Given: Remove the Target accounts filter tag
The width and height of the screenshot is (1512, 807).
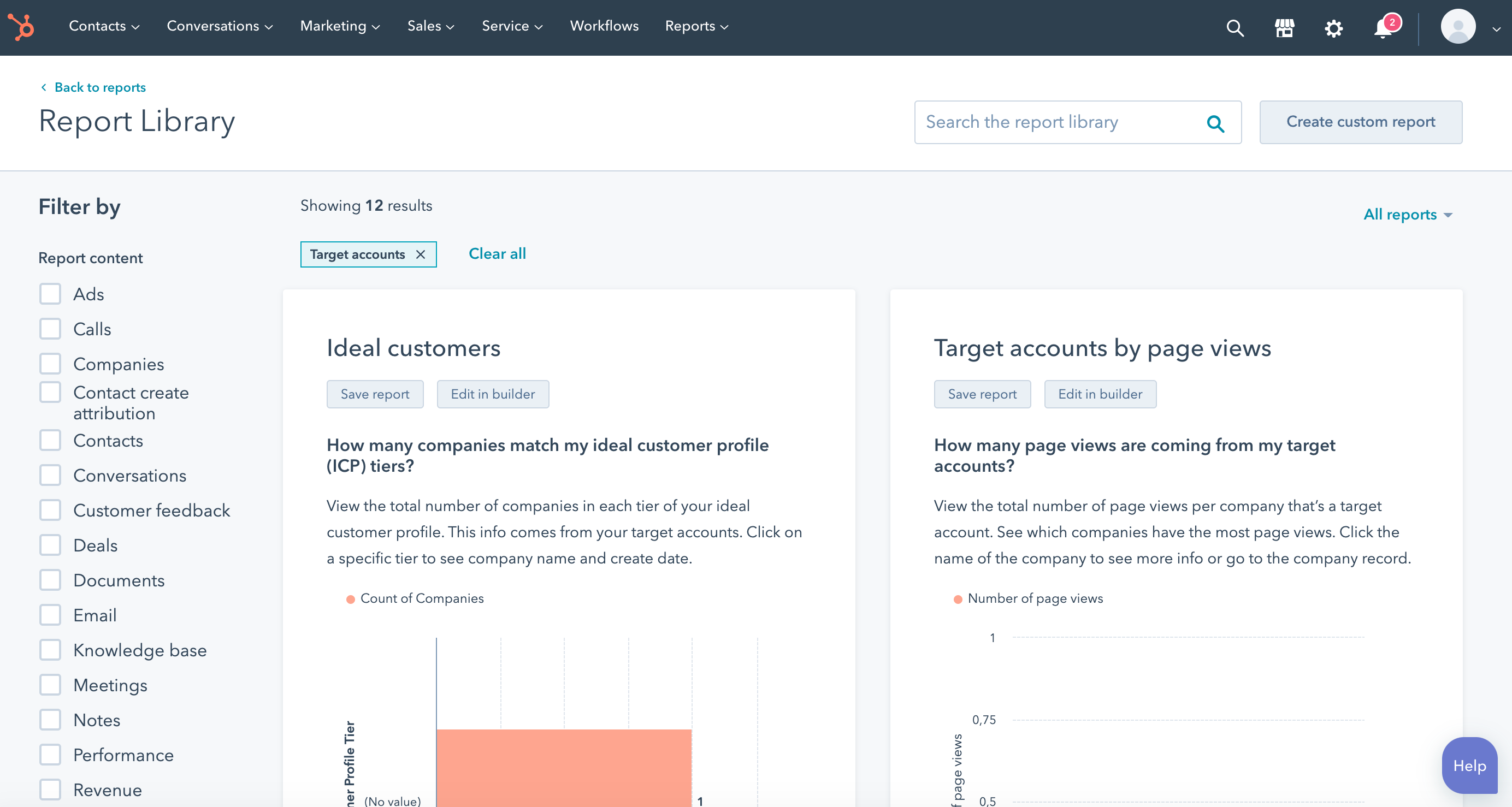Looking at the screenshot, I should [421, 254].
